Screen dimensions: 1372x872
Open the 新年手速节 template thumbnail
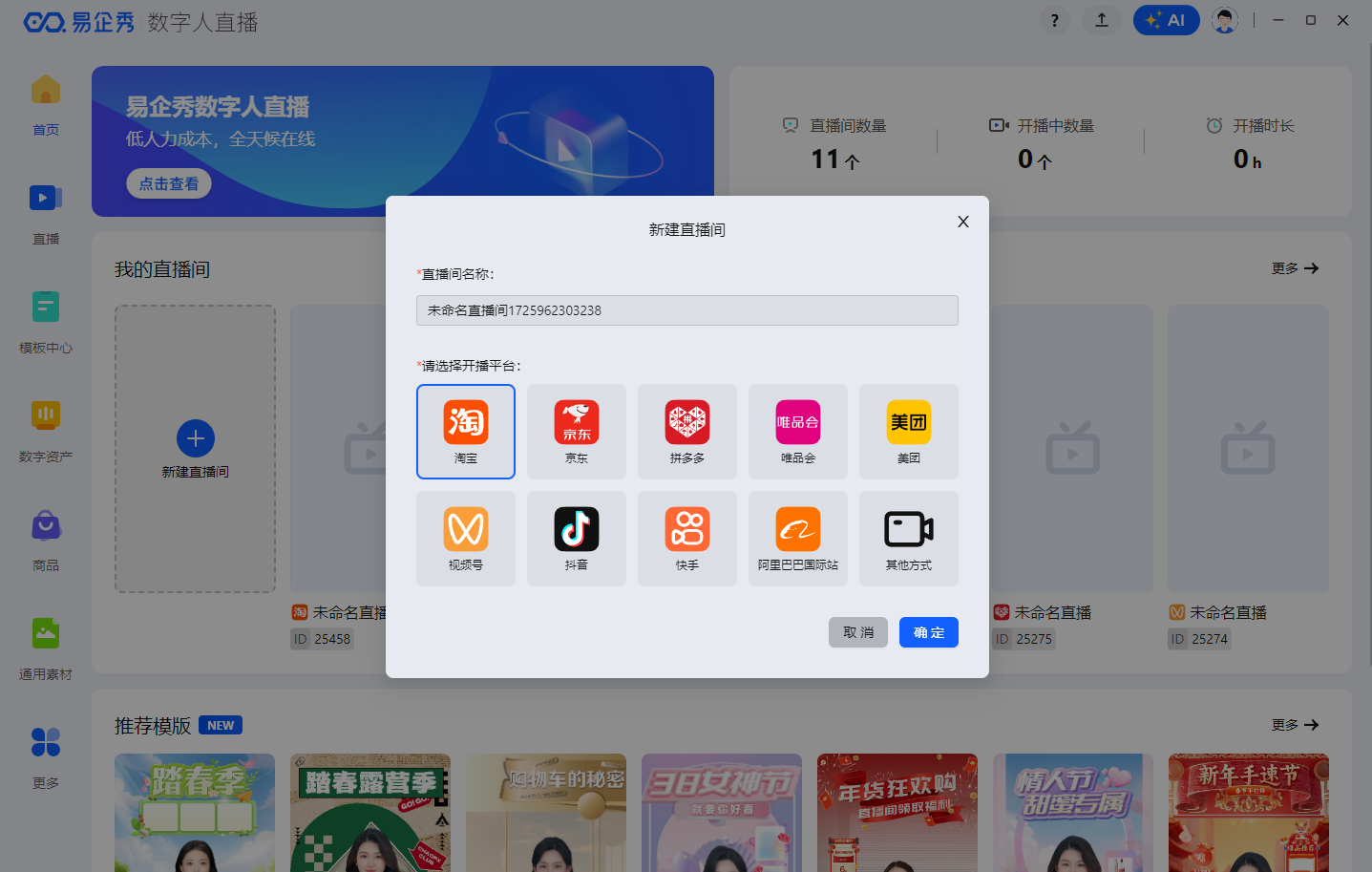[1249, 813]
